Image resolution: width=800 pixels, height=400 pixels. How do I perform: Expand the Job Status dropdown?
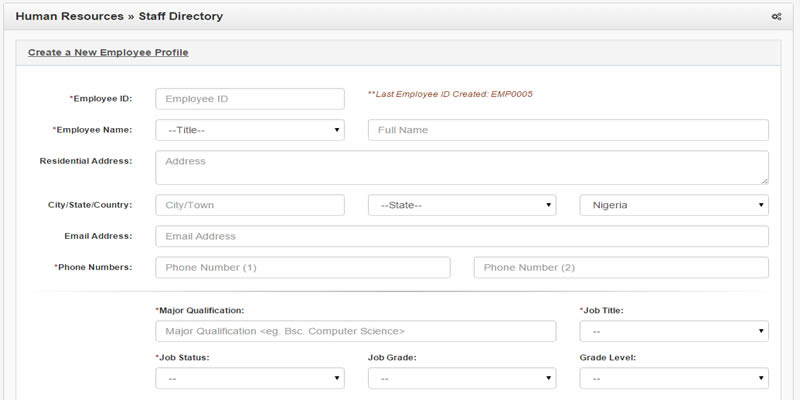(x=250, y=379)
